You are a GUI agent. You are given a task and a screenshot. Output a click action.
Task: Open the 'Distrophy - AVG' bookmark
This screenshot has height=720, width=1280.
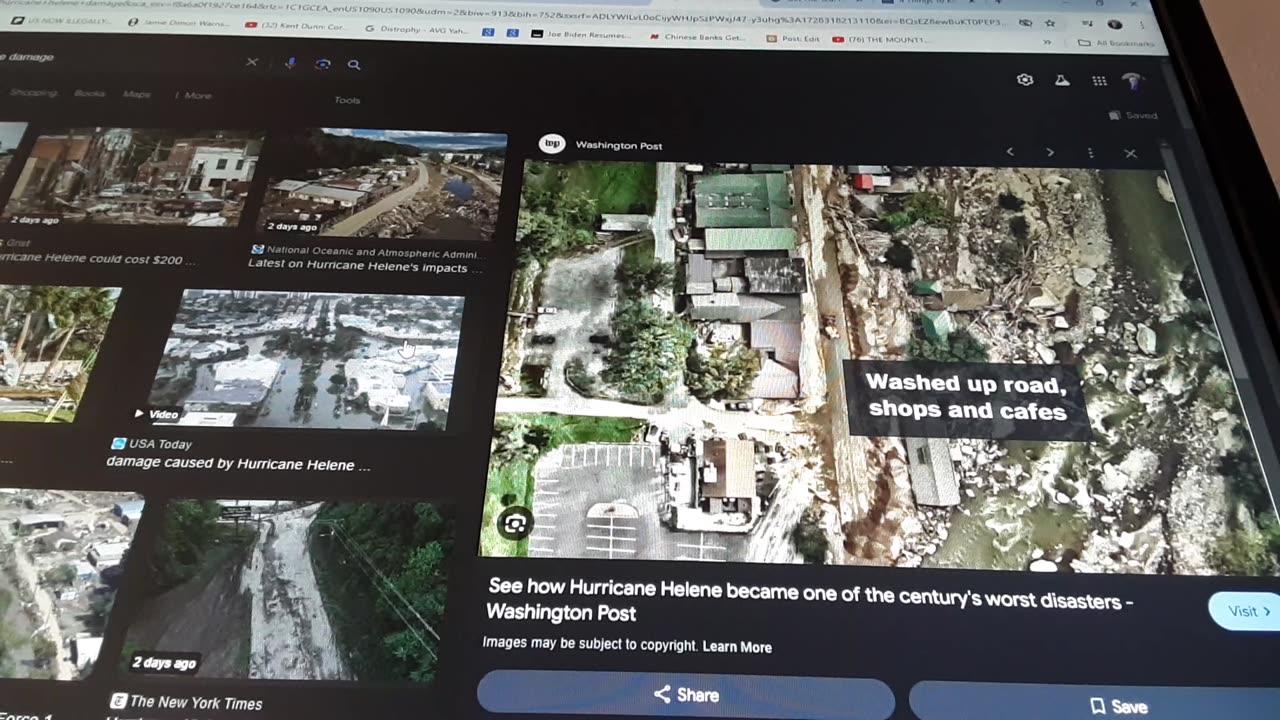click(x=416, y=29)
